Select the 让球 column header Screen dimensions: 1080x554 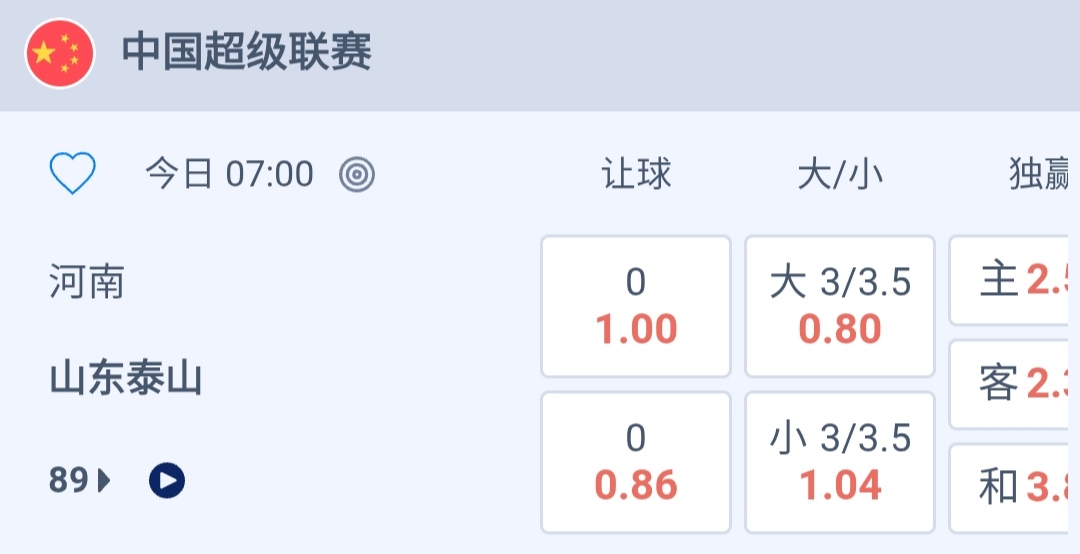pos(636,175)
